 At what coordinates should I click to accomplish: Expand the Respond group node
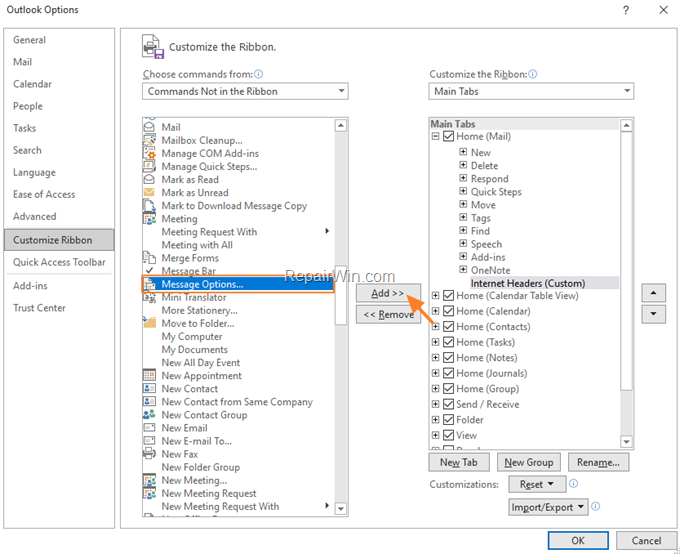tap(463, 178)
